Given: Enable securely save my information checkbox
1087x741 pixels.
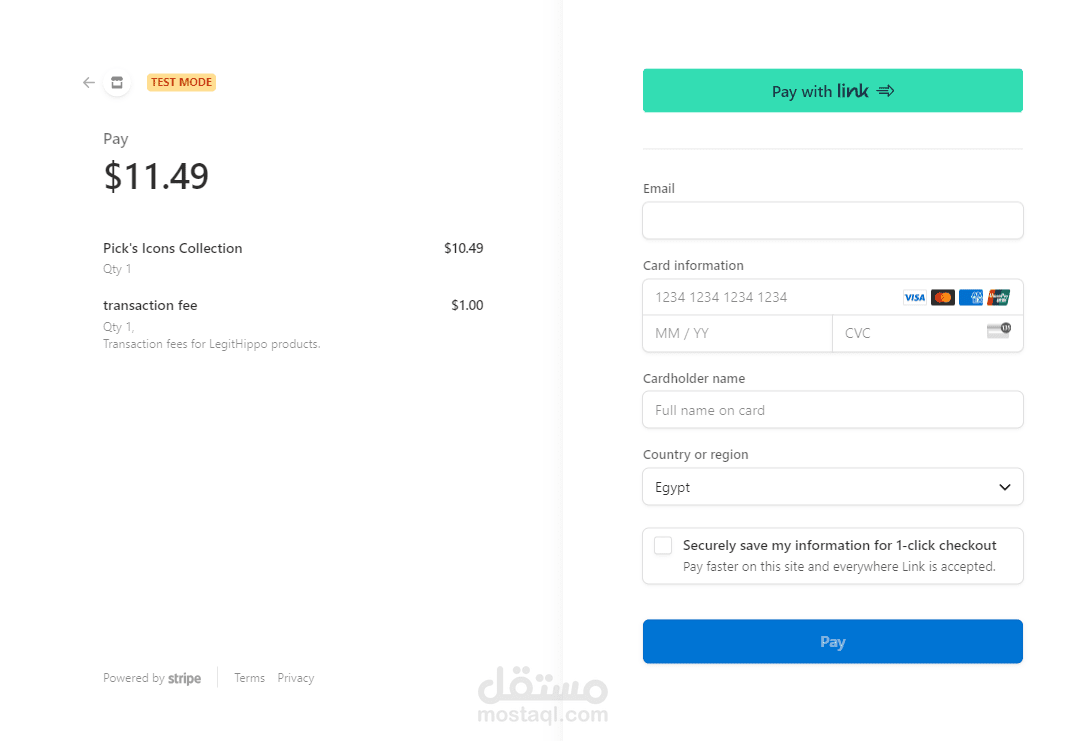Looking at the screenshot, I should (663, 545).
